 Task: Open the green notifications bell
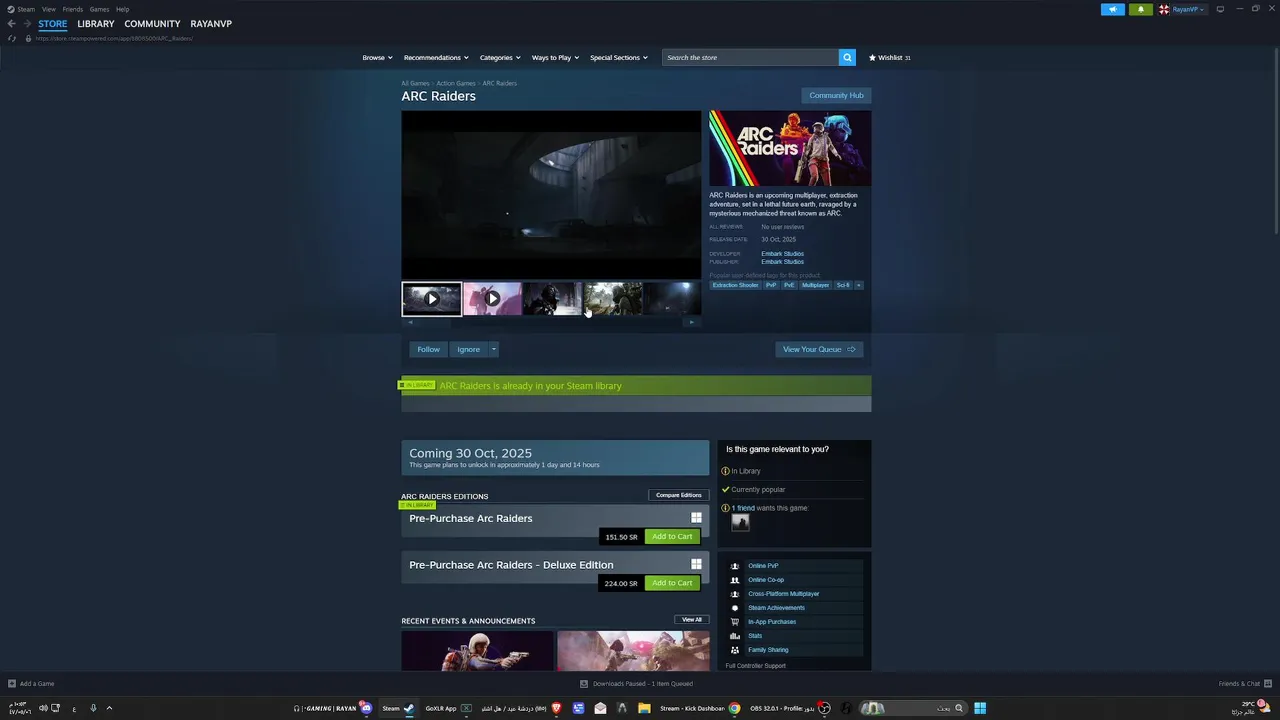coord(1141,9)
